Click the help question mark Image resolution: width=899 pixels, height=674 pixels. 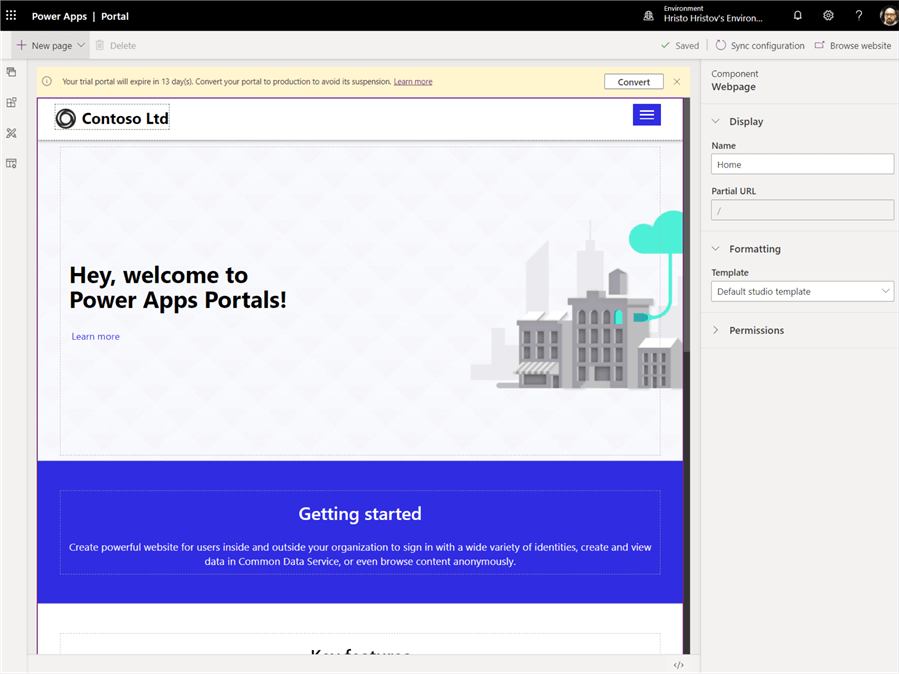click(x=858, y=15)
